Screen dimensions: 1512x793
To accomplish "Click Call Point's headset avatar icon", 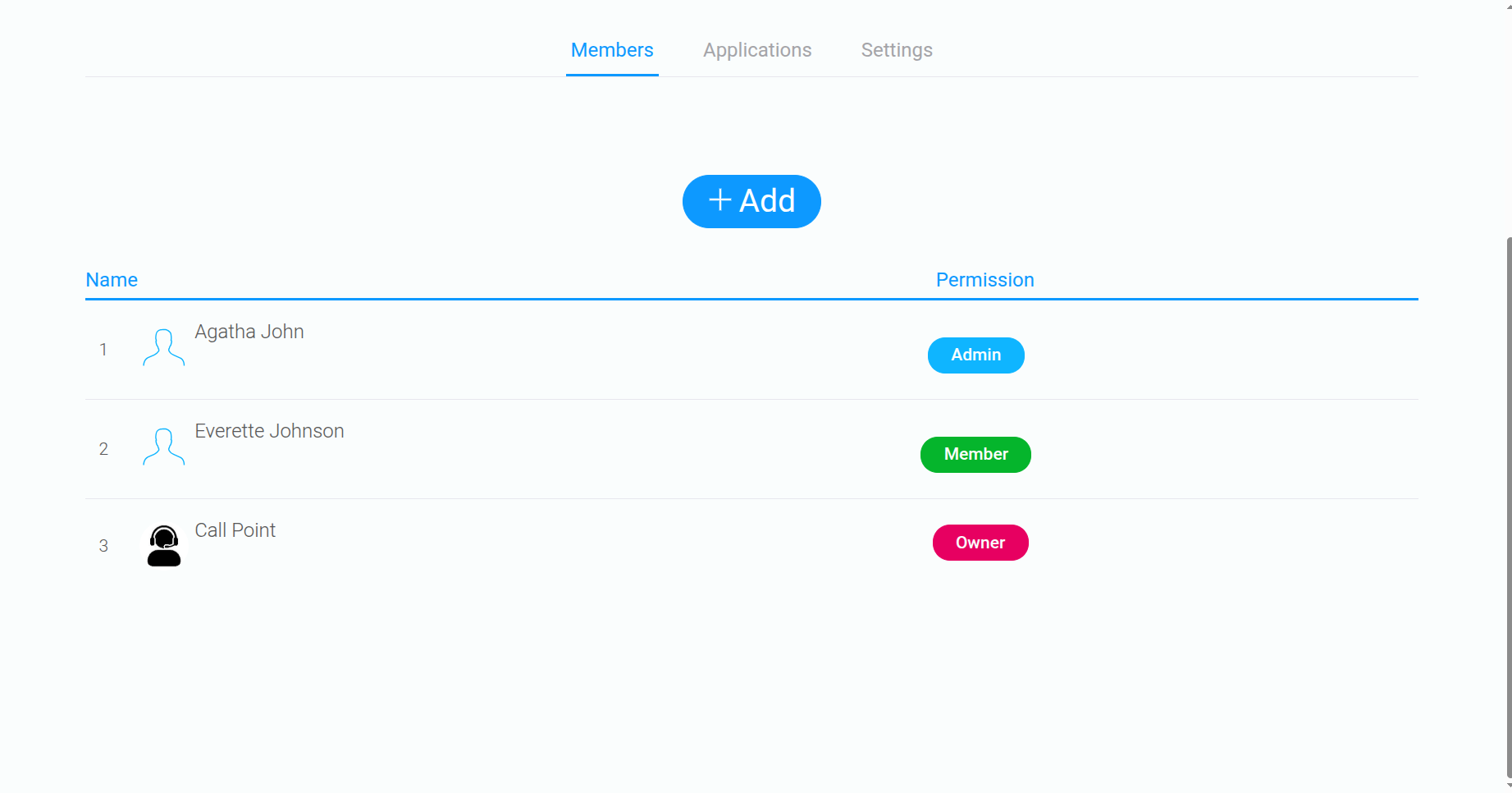I will (x=164, y=546).
